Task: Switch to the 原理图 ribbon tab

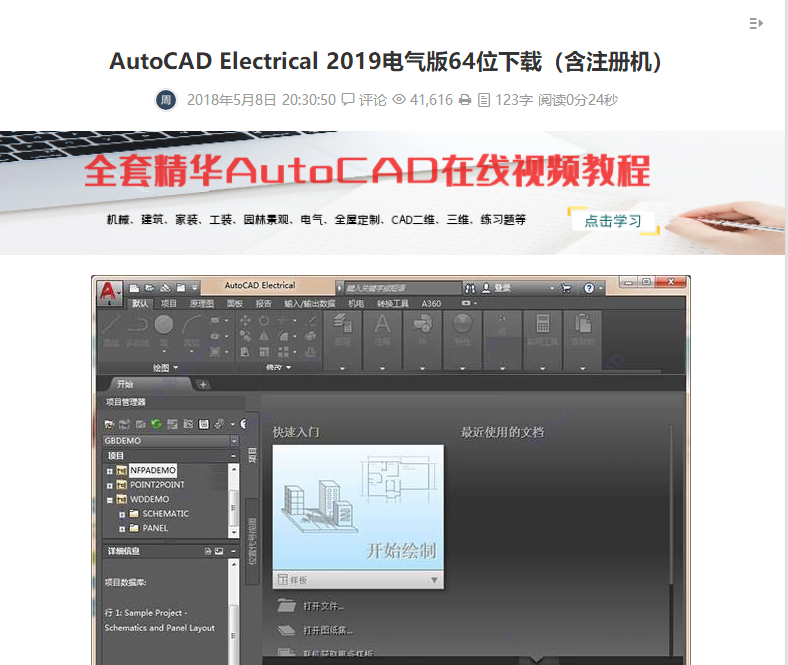Action: pos(201,303)
